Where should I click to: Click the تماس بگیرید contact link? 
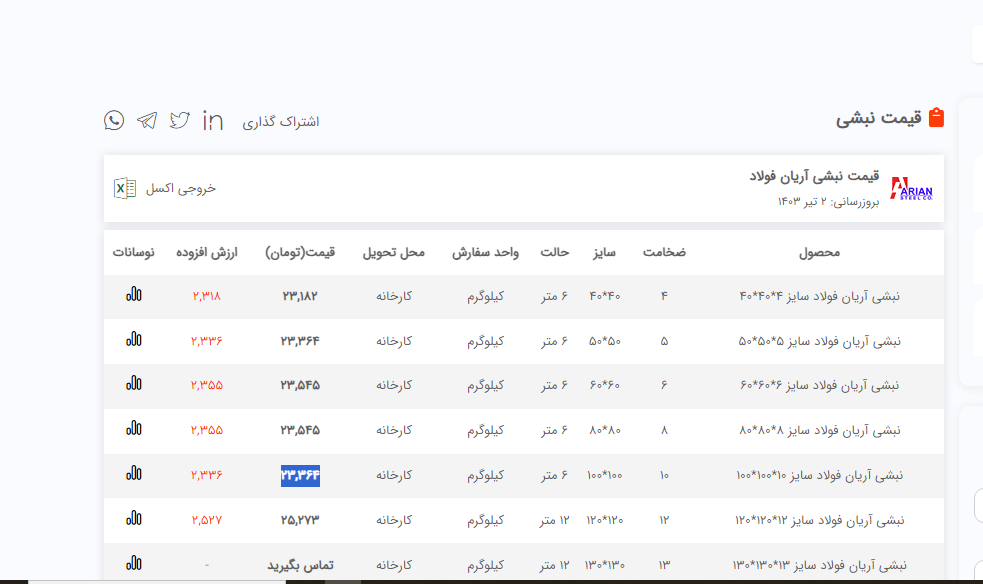tap(300, 565)
